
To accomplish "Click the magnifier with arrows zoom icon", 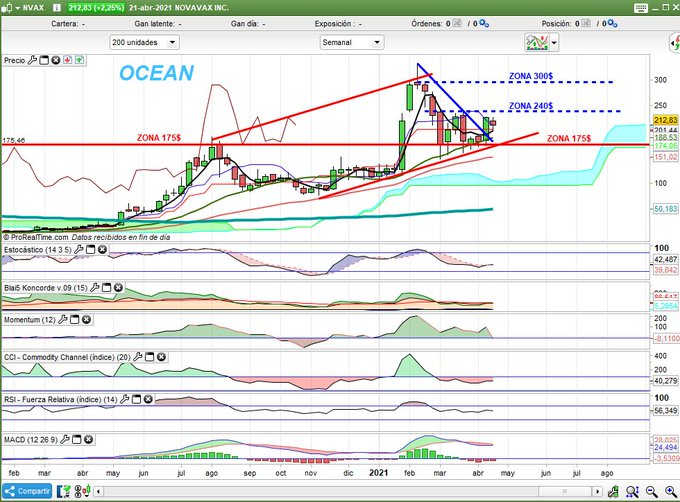I will (x=632, y=491).
